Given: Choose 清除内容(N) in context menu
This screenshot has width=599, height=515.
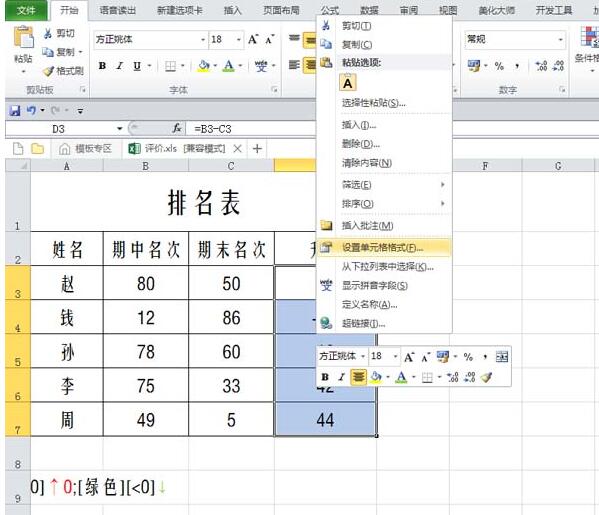Looking at the screenshot, I should point(384,163).
